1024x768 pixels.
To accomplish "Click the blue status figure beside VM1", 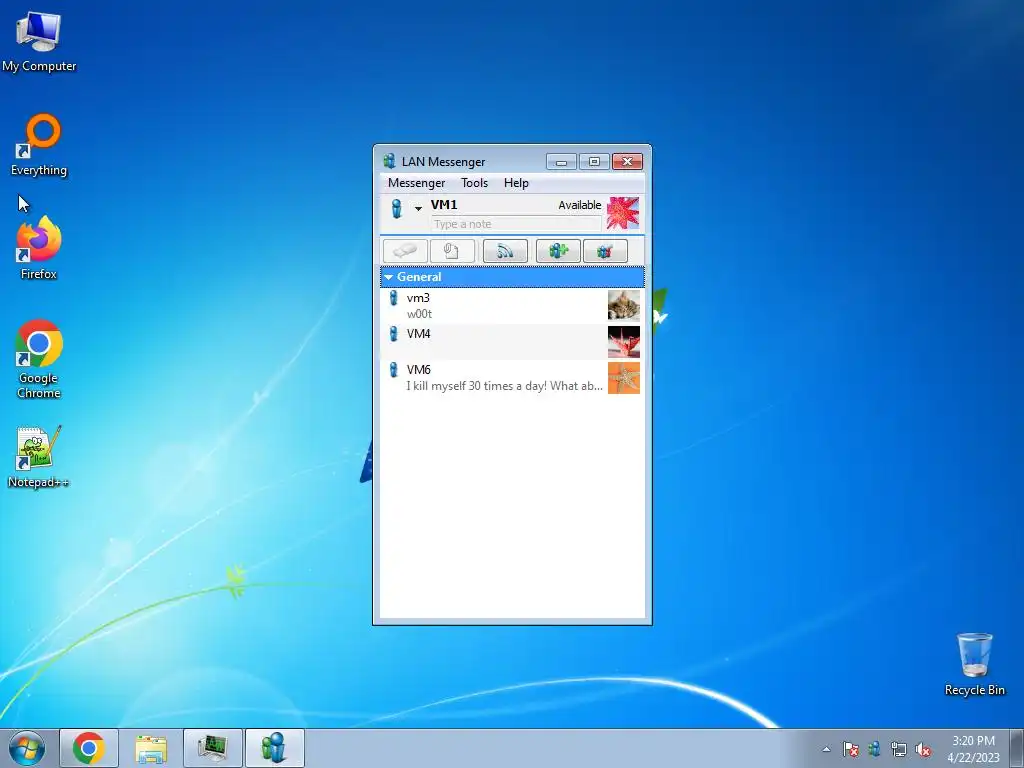I will coord(396,209).
